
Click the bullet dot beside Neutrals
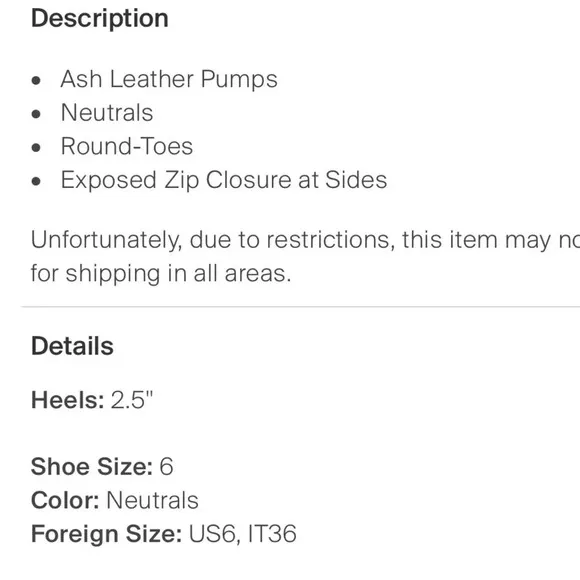(x=36, y=114)
